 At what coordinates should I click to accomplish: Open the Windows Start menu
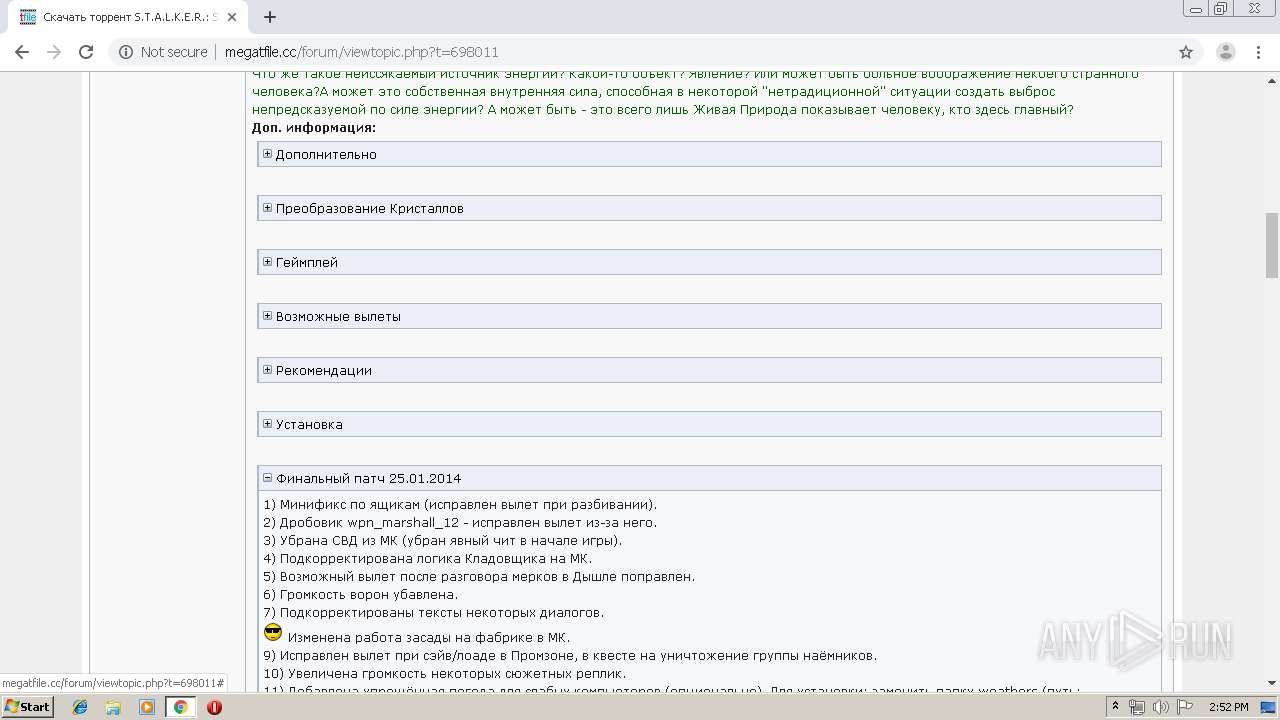coord(27,706)
